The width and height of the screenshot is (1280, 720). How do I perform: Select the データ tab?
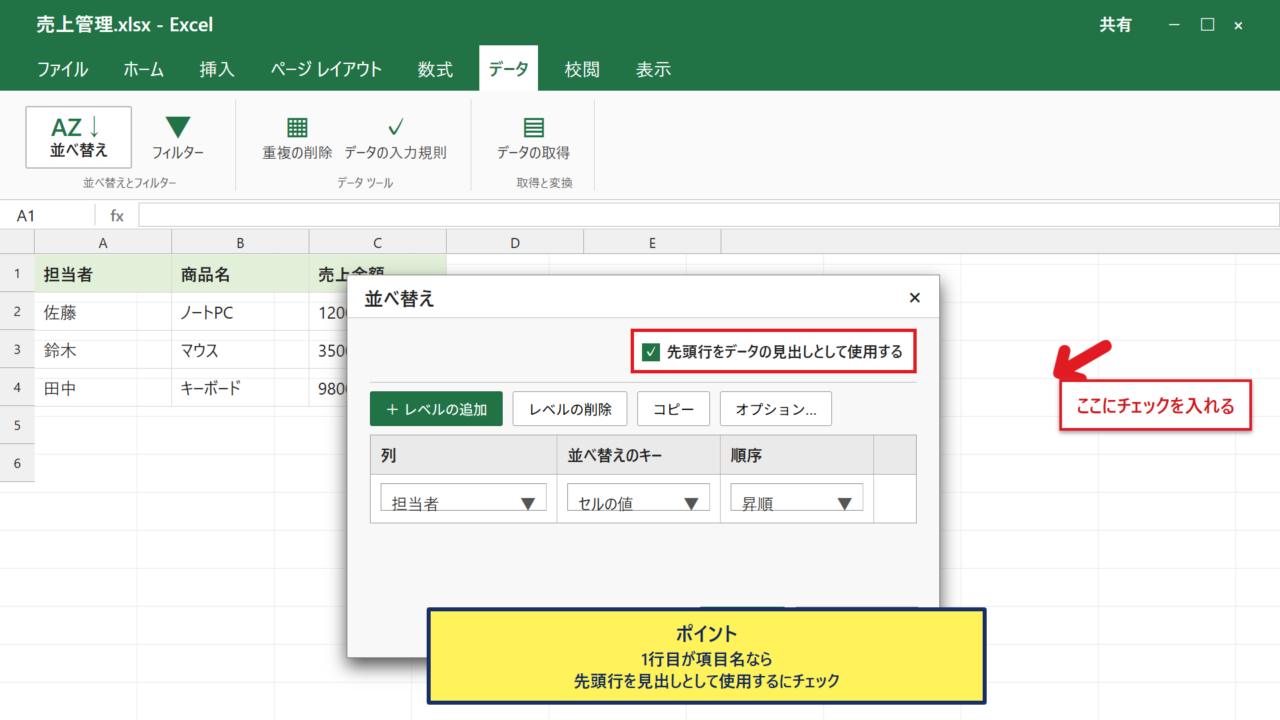[x=508, y=69]
